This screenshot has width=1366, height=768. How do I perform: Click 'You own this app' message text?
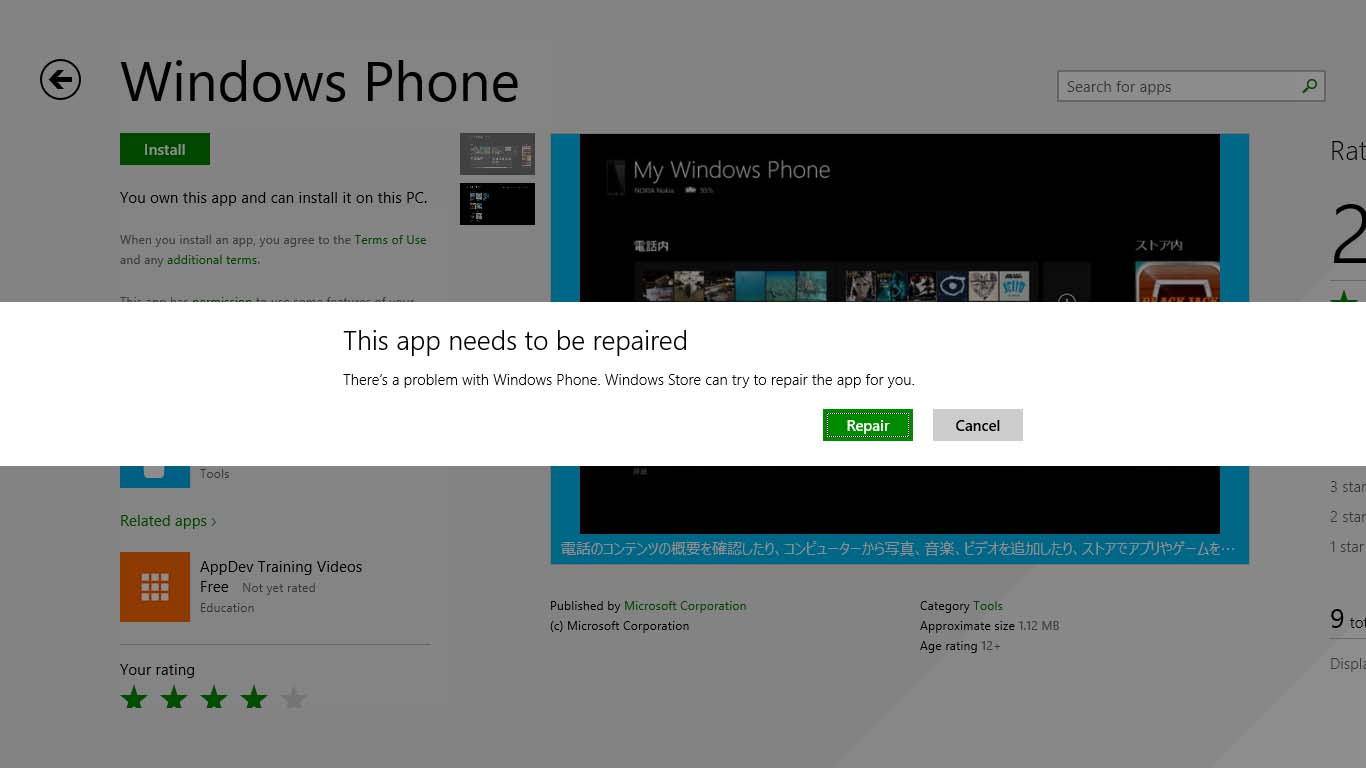[x=273, y=198]
